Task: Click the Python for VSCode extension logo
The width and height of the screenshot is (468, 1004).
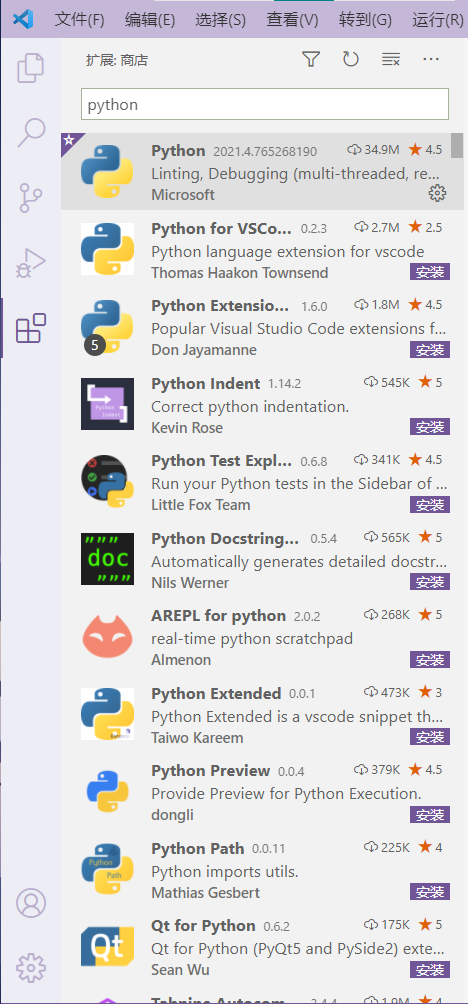Action: pyautogui.click(x=107, y=249)
